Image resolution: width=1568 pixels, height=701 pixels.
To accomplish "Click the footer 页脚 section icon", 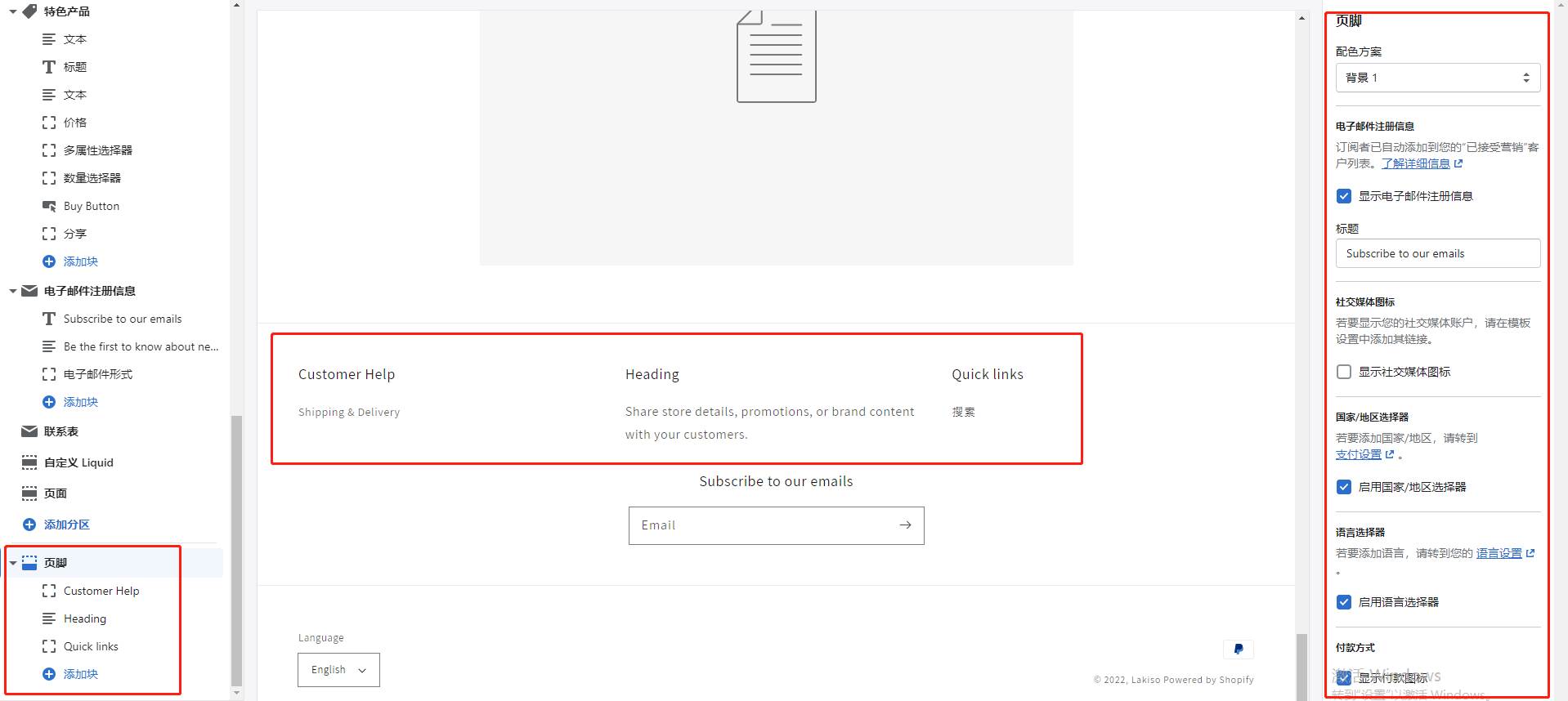I will (29, 563).
